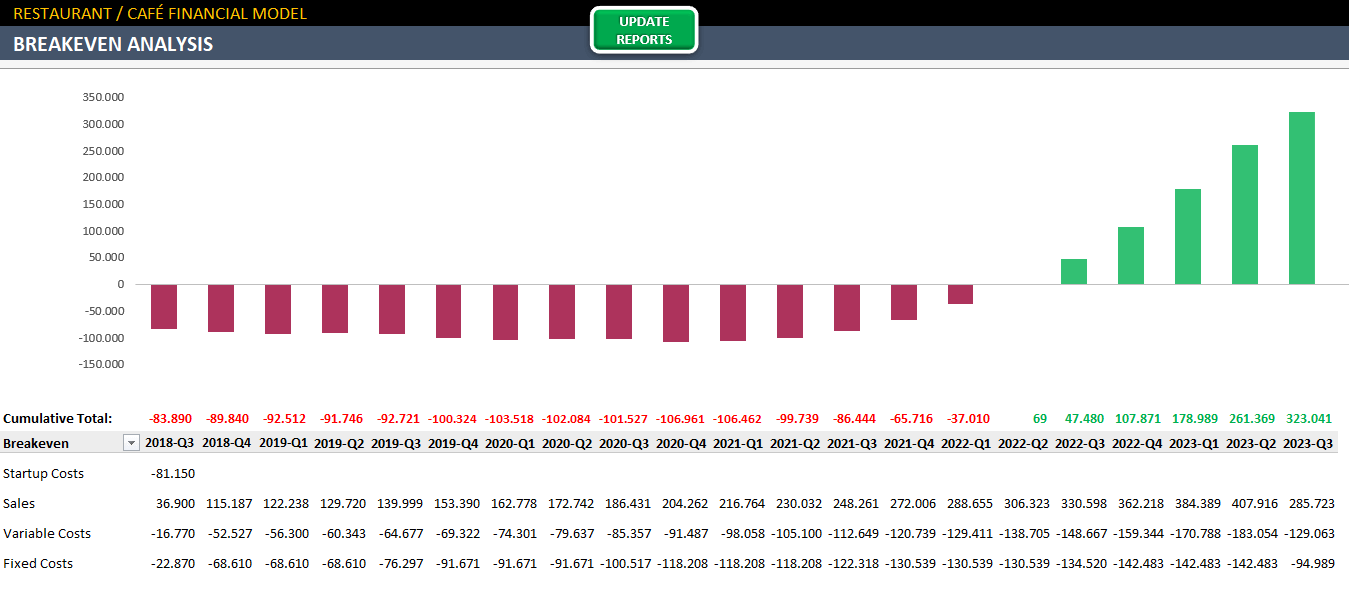Image resolution: width=1349 pixels, height=591 pixels.
Task: Select the Sales row label
Action: 19,503
